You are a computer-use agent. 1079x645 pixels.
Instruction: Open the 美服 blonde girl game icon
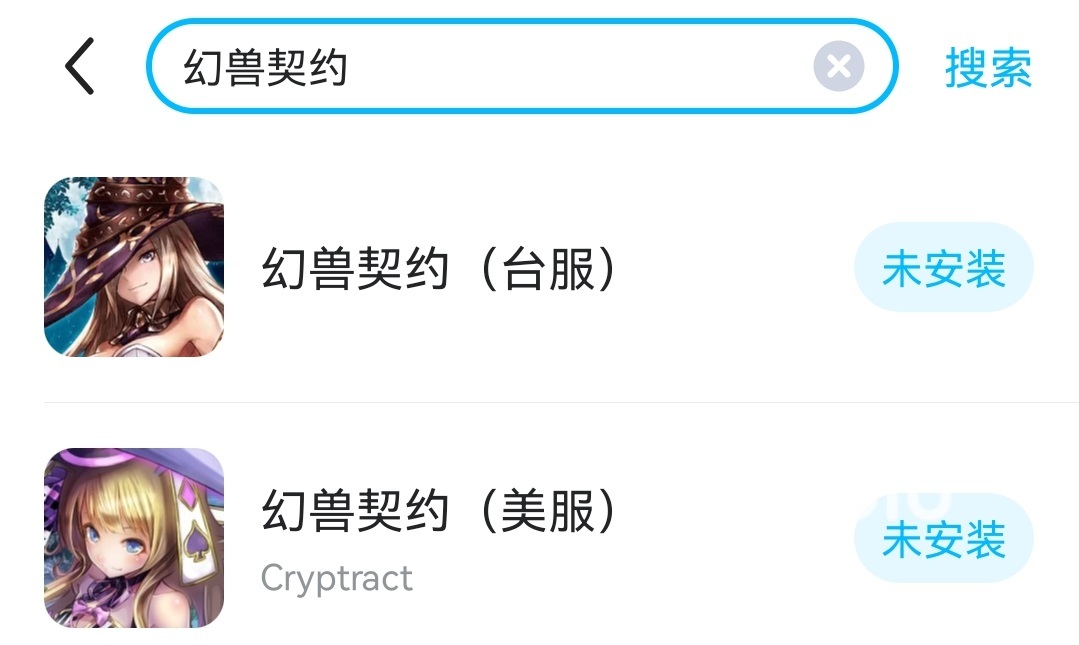tap(134, 538)
